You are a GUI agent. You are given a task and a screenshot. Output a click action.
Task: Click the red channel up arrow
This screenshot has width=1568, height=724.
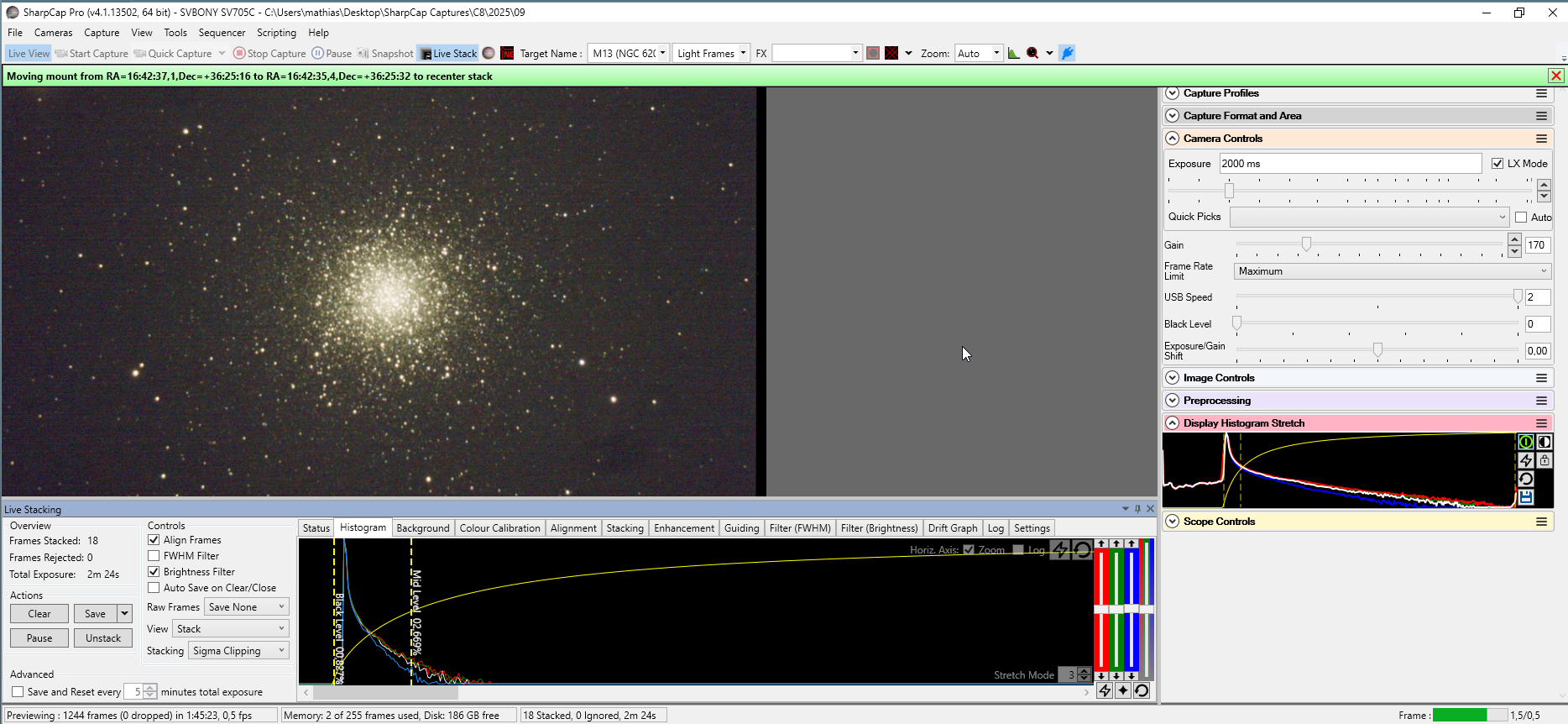click(x=1101, y=543)
